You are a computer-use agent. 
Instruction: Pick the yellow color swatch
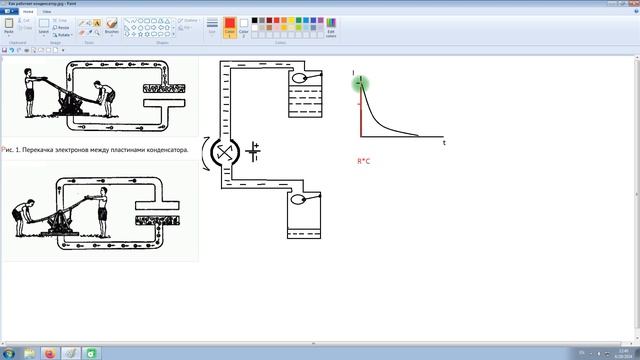point(291,20)
